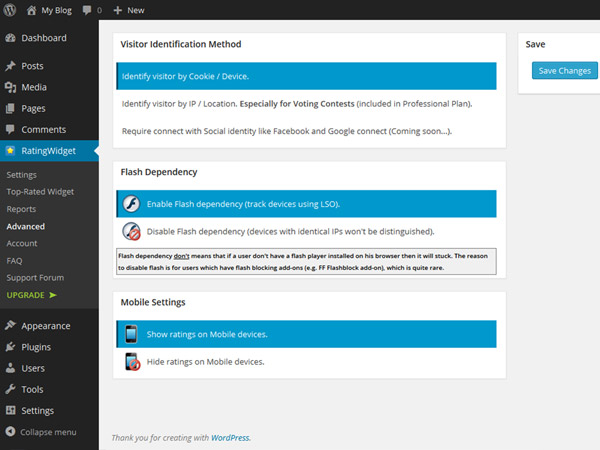The image size is (600, 450).
Task: Open RatingWidget Settings submenu
Action: point(21,175)
